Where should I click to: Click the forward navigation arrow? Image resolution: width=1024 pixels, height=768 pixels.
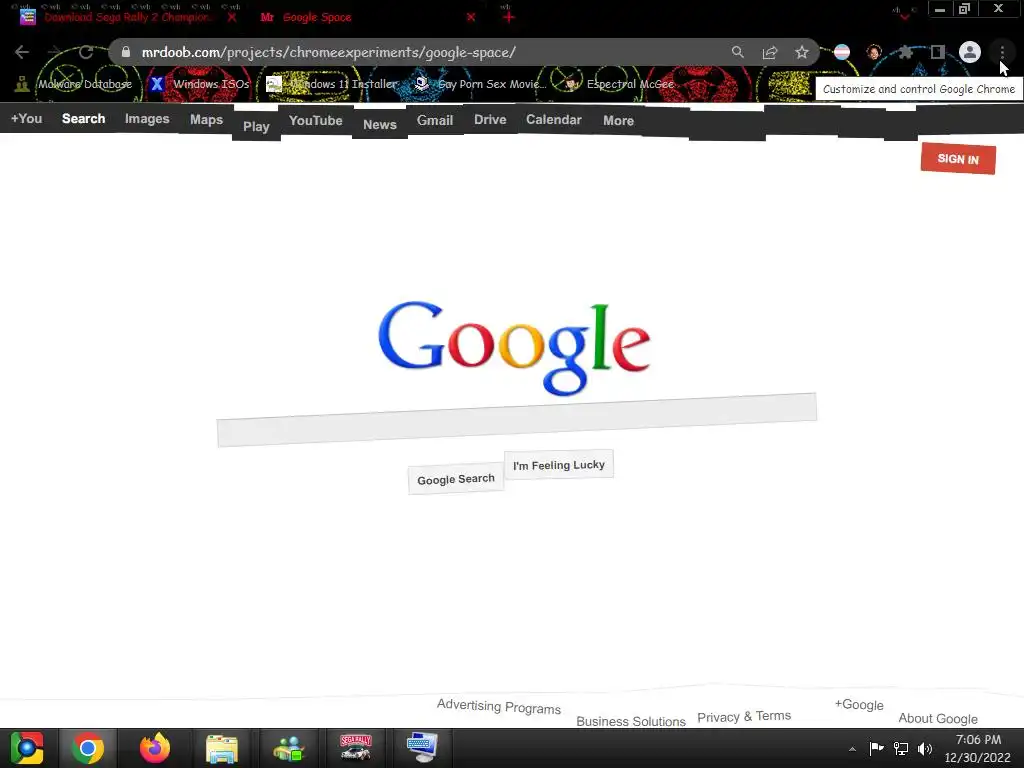click(x=54, y=52)
